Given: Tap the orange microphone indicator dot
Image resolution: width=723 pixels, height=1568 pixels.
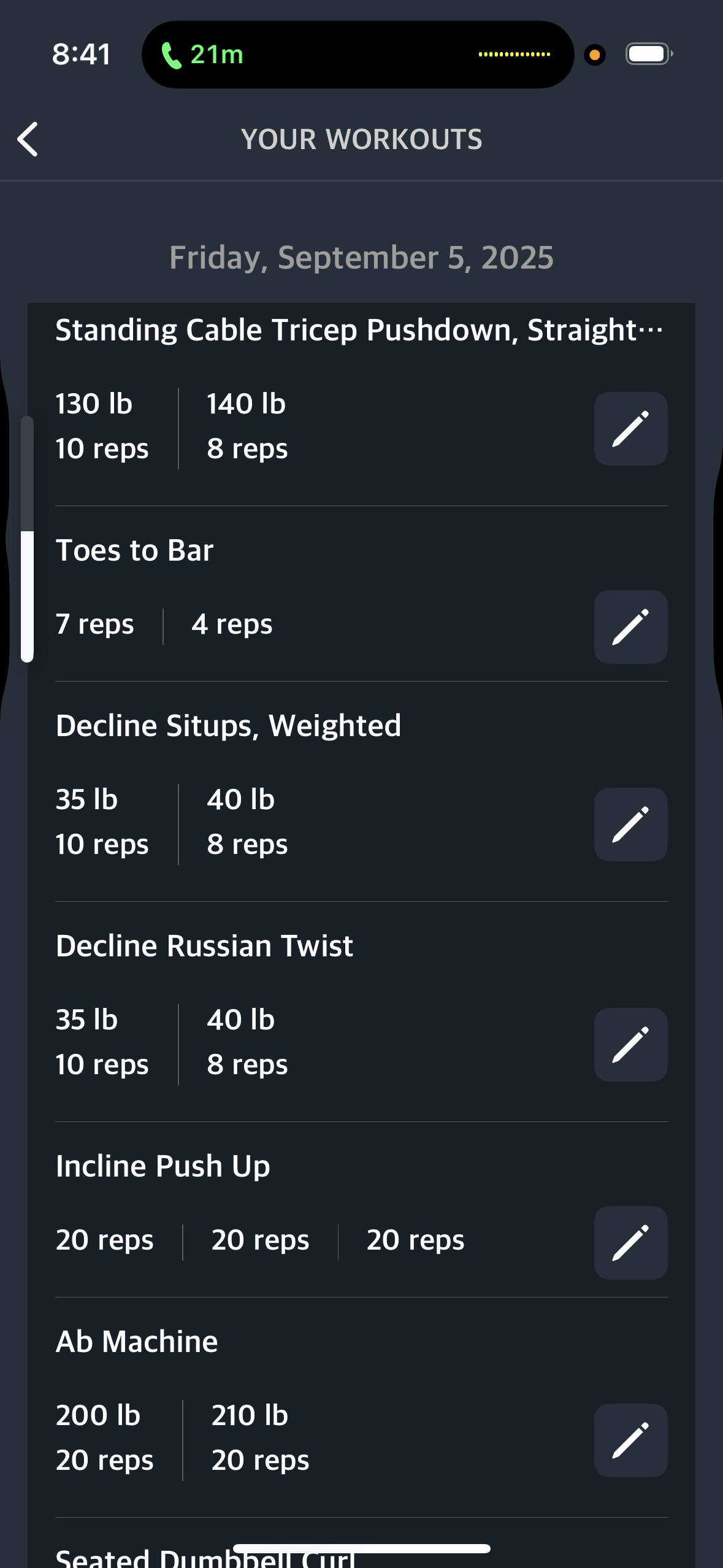Looking at the screenshot, I should [x=594, y=55].
